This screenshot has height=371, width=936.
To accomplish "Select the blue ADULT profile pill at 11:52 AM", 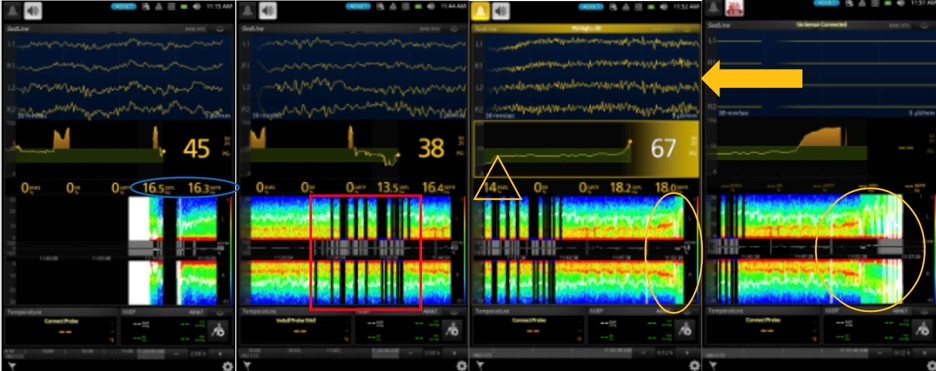I will (591, 6).
